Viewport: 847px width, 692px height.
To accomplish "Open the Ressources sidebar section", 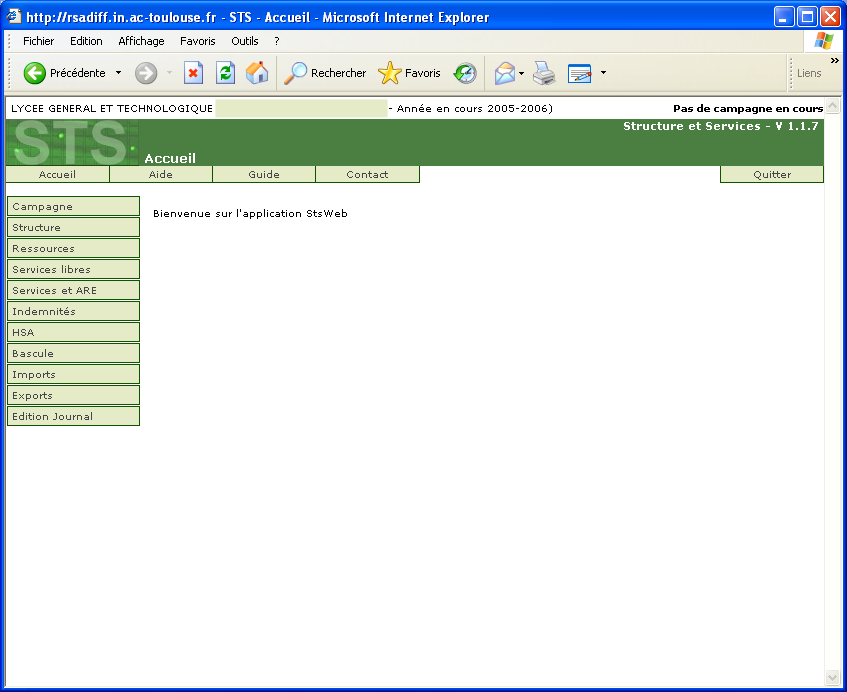I will point(73,248).
